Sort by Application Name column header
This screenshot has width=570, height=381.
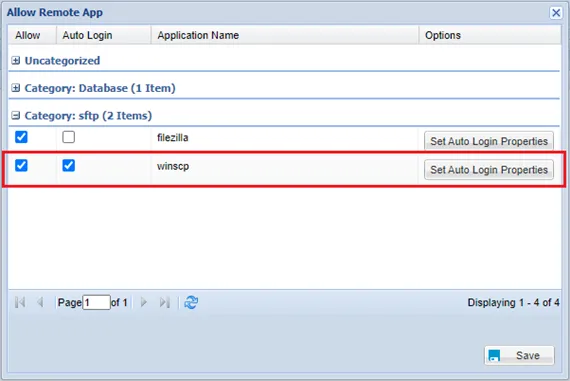point(285,35)
